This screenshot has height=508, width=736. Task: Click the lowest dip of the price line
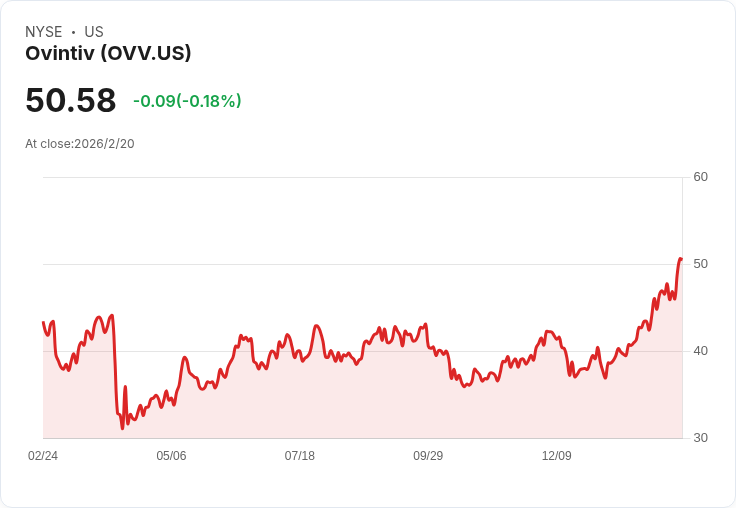(122, 428)
